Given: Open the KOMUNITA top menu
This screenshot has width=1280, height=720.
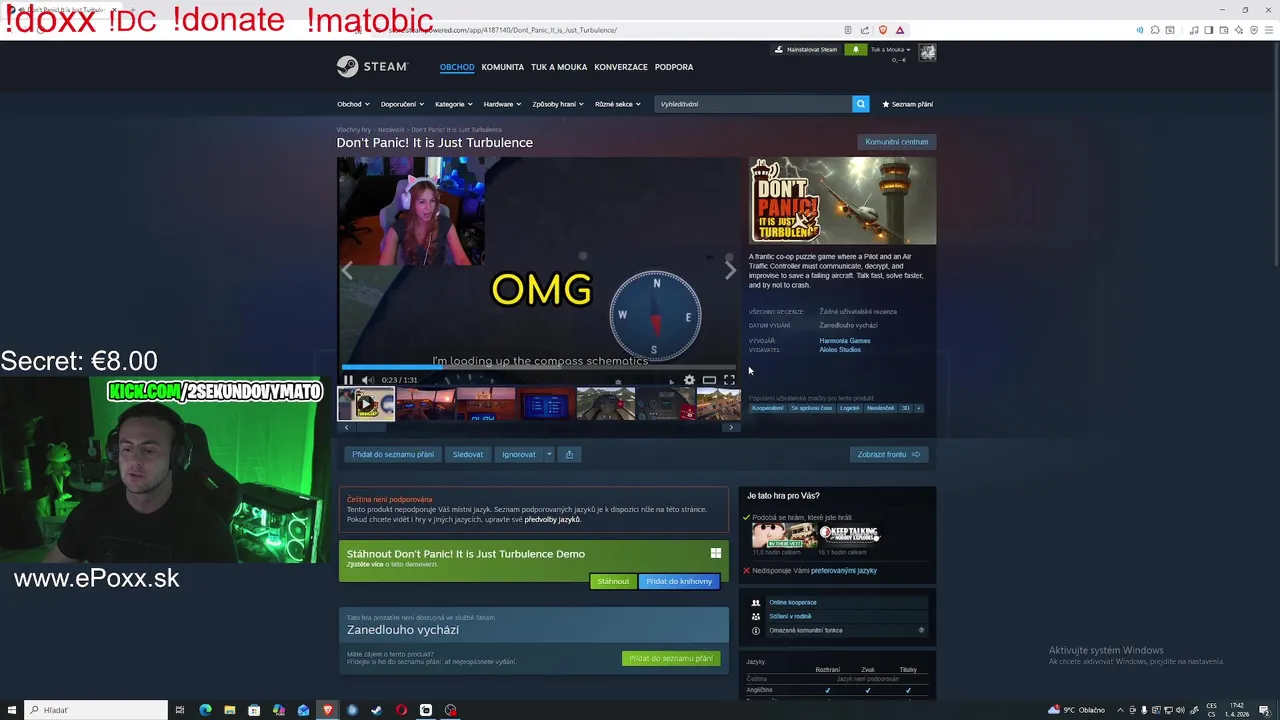Looking at the screenshot, I should 503,67.
